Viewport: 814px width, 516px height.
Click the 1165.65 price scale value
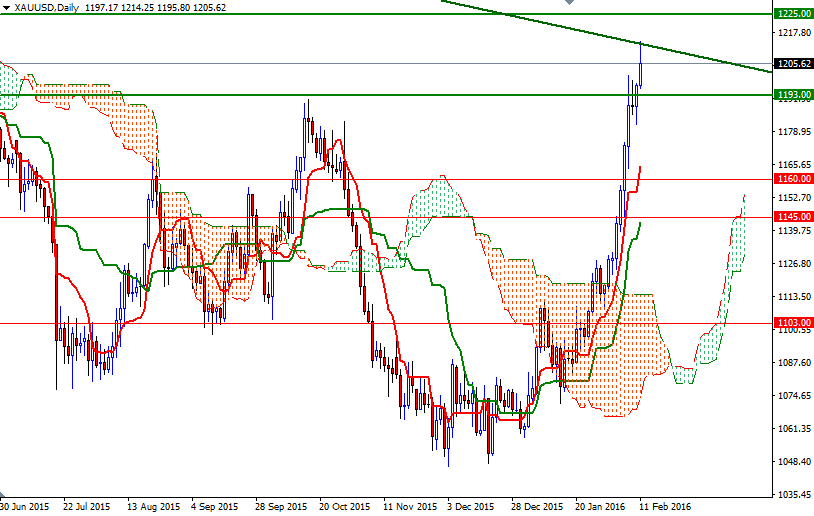pos(794,165)
